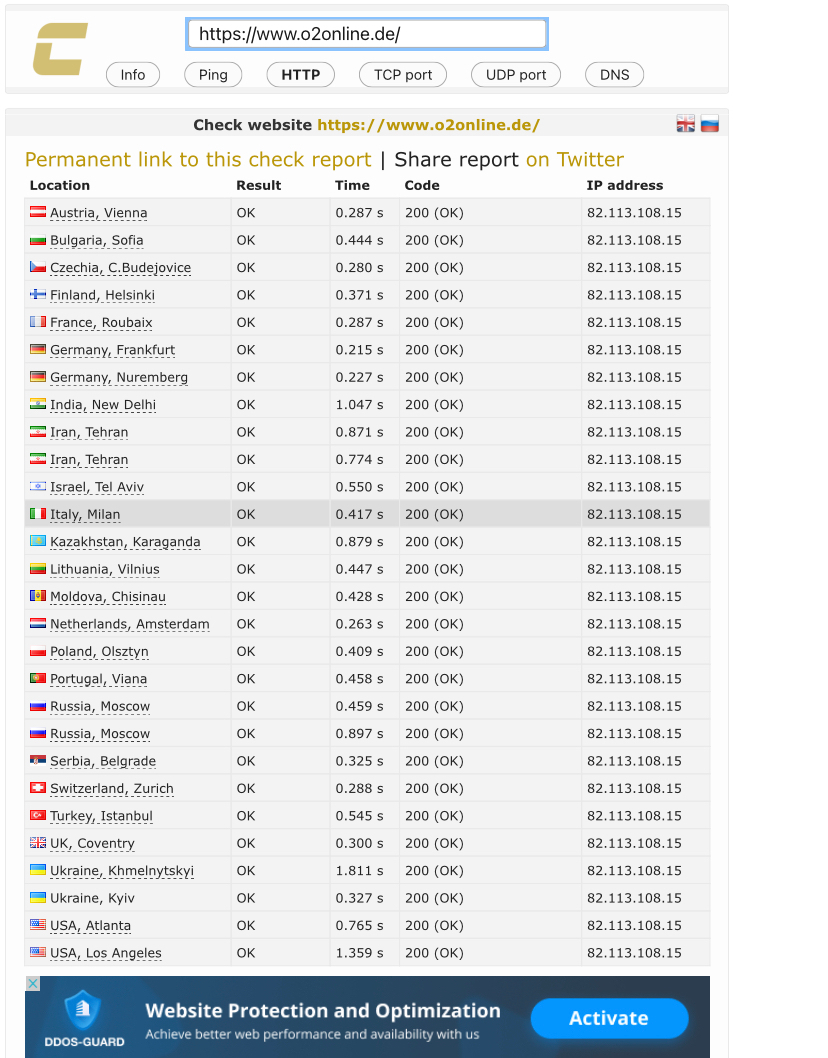This screenshot has width=828, height=1058.
Task: Click the Turkey flag icon
Action: pos(38,815)
